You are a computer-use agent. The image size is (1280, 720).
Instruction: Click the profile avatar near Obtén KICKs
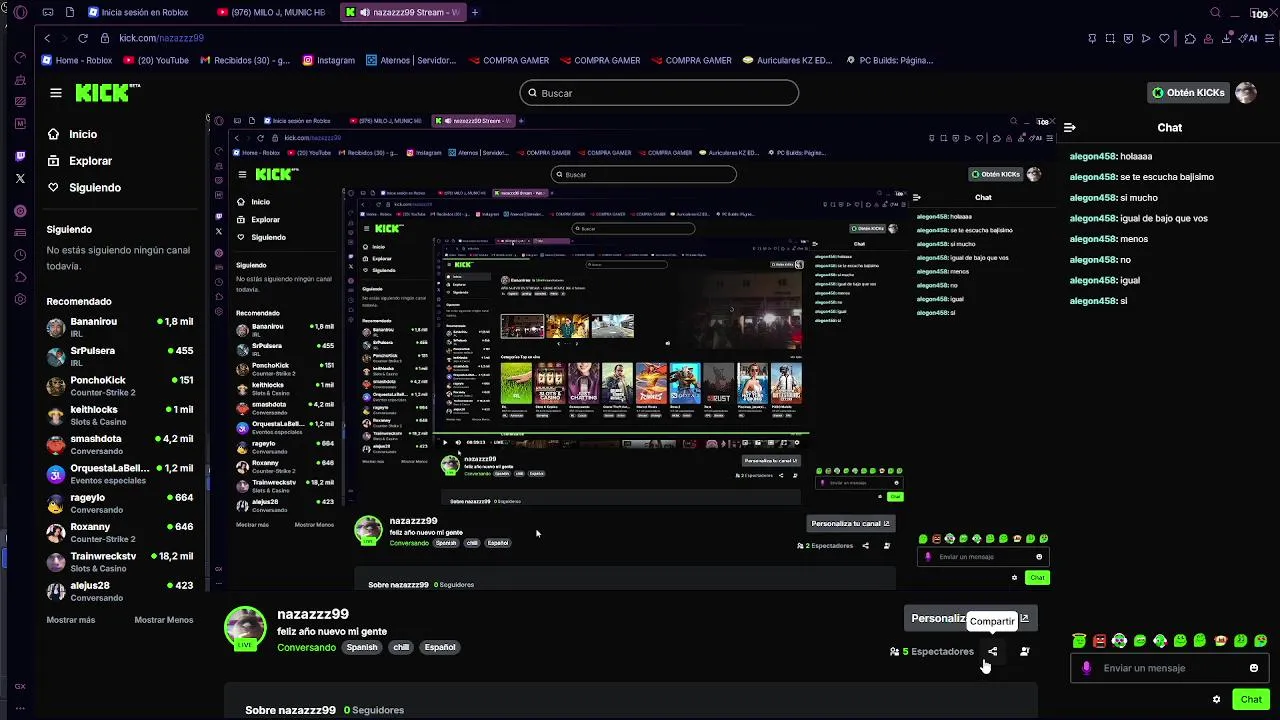[1245, 93]
